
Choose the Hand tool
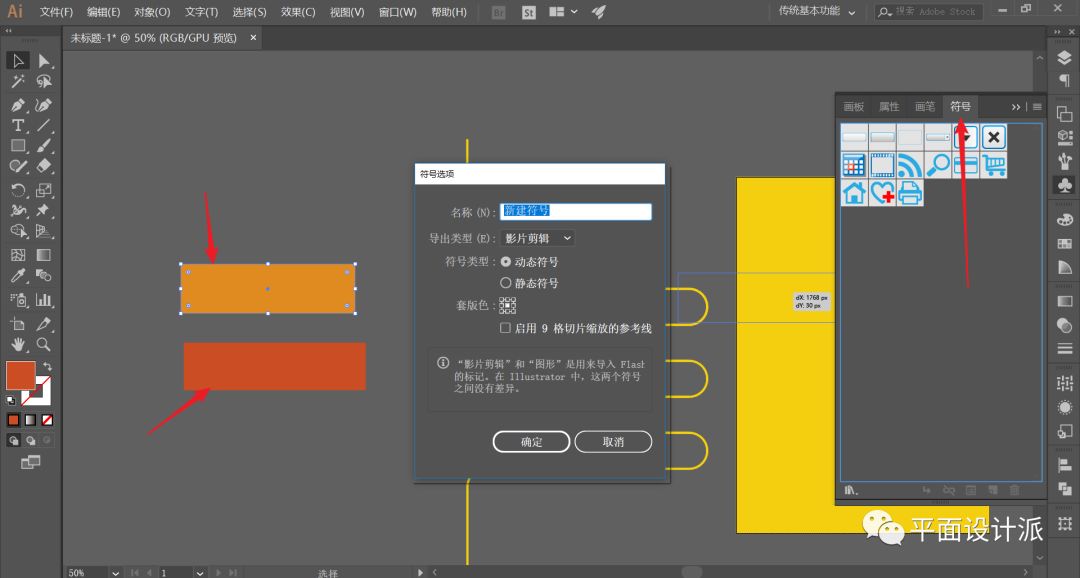point(18,344)
